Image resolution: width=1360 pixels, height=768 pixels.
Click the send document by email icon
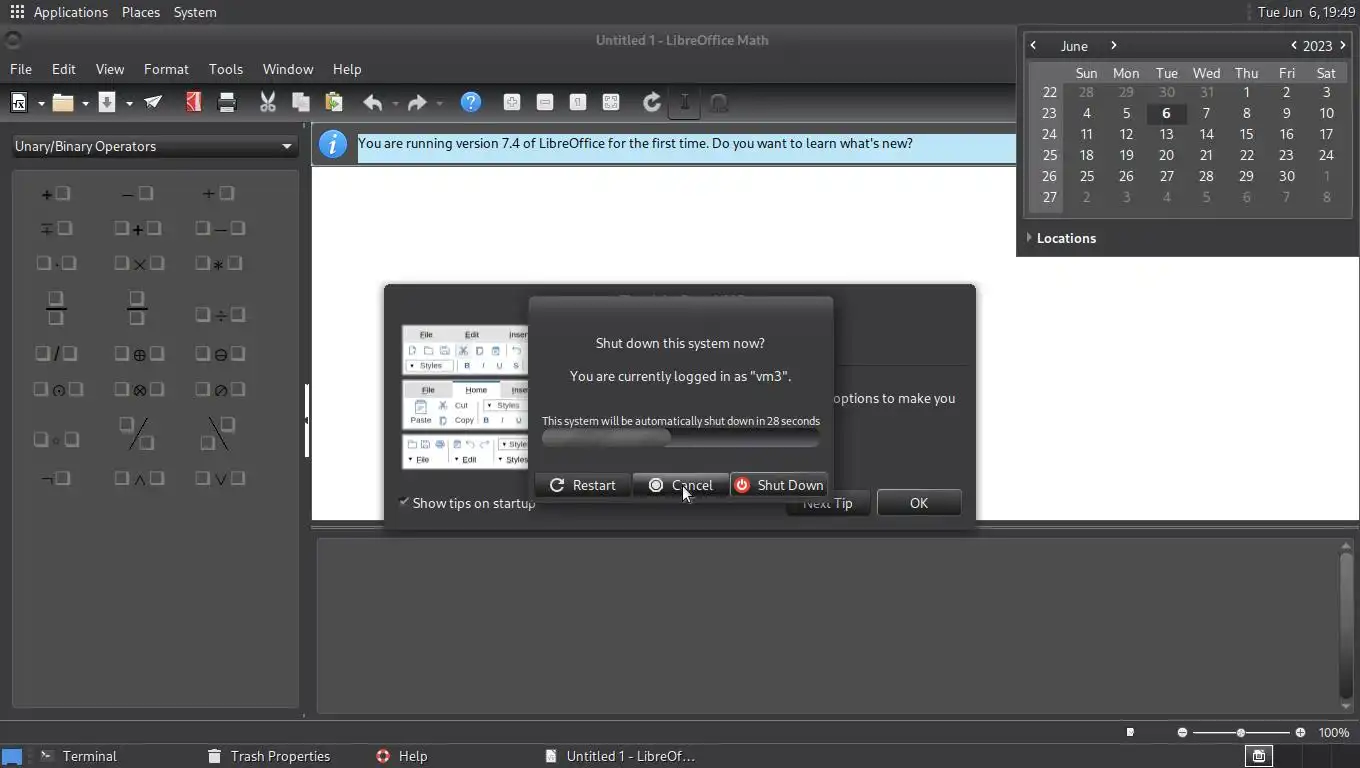153,102
